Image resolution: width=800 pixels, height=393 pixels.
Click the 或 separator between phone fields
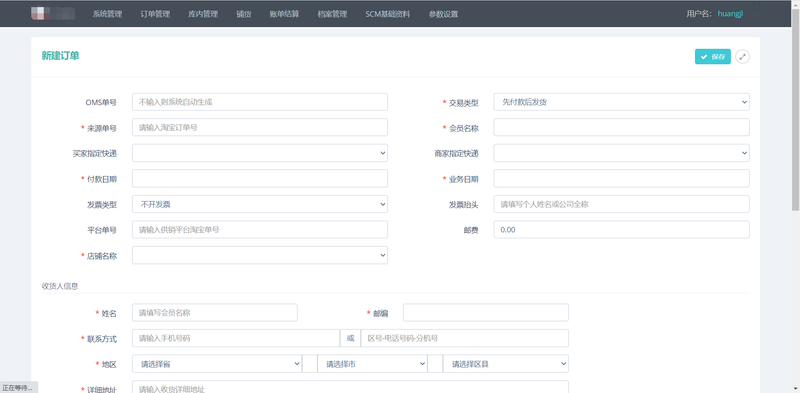pos(351,338)
